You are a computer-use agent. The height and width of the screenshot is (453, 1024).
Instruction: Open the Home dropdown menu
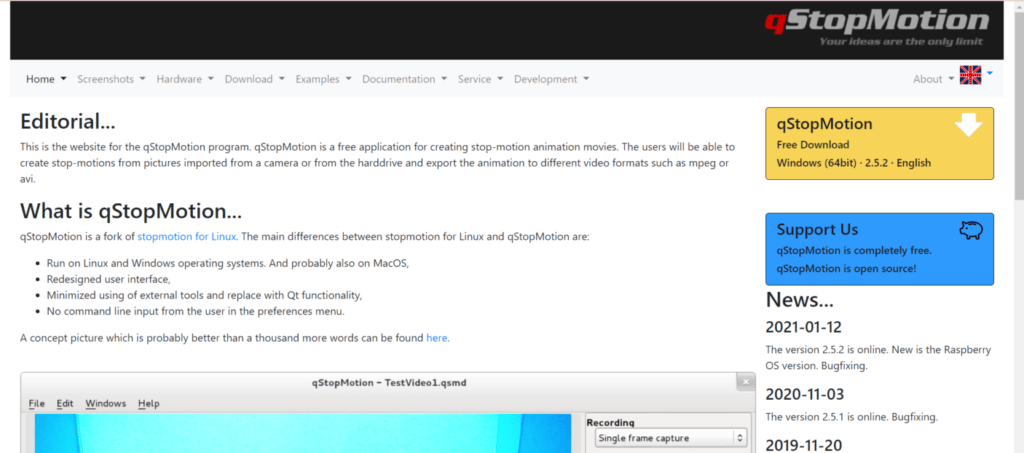(x=46, y=79)
